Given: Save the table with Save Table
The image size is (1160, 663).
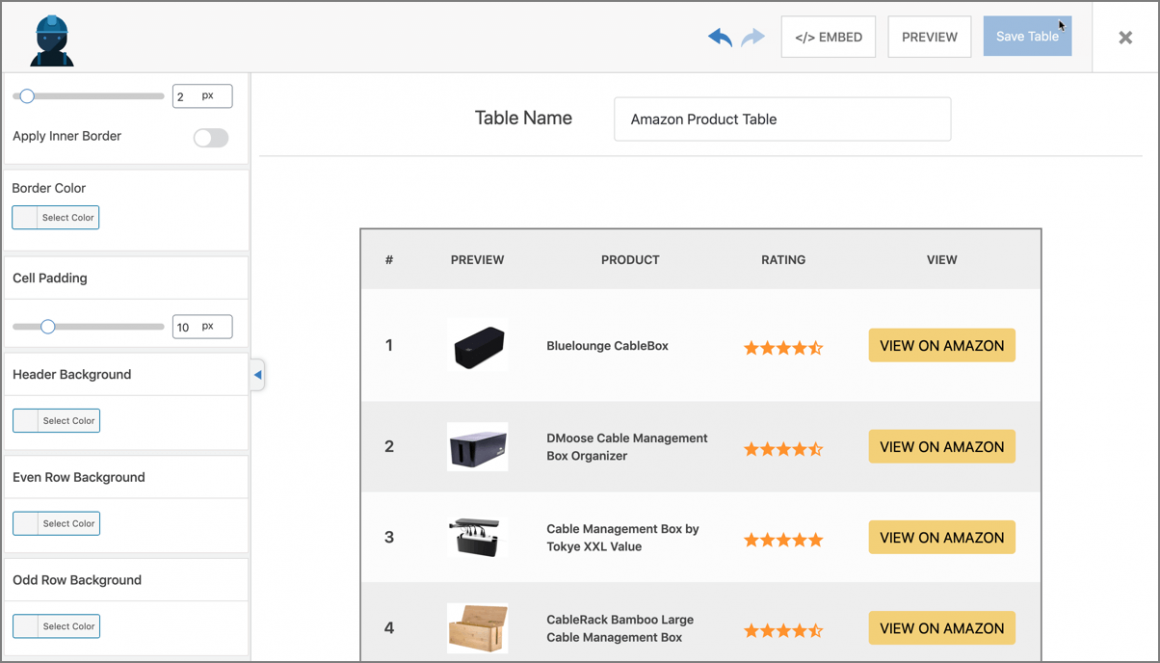Looking at the screenshot, I should (x=1027, y=36).
